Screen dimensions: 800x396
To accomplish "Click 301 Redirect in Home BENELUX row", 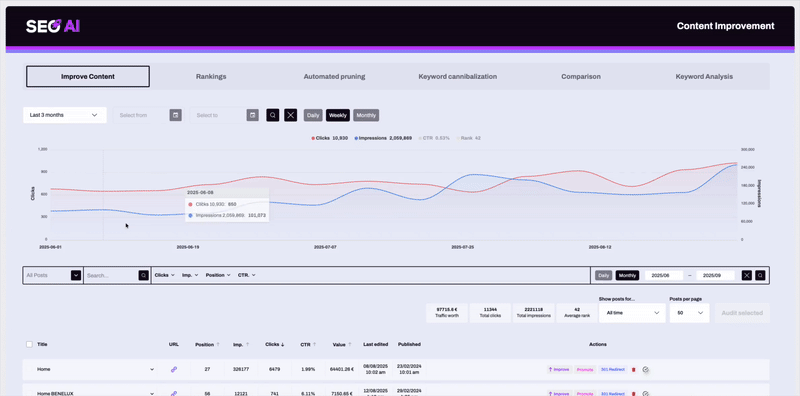I will click(613, 393).
